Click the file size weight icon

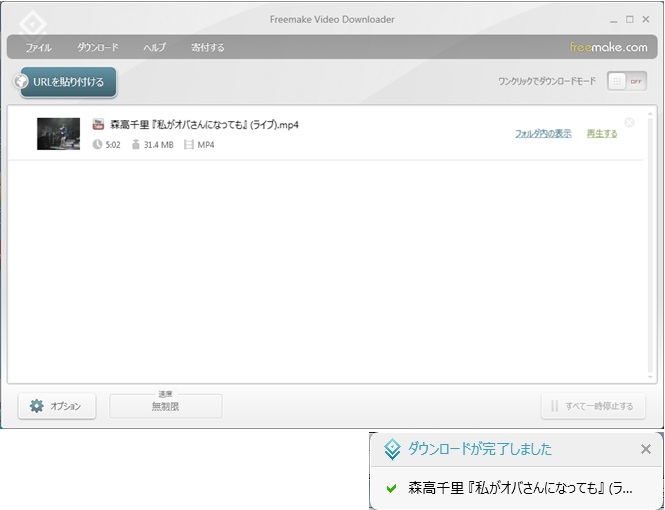point(136,145)
